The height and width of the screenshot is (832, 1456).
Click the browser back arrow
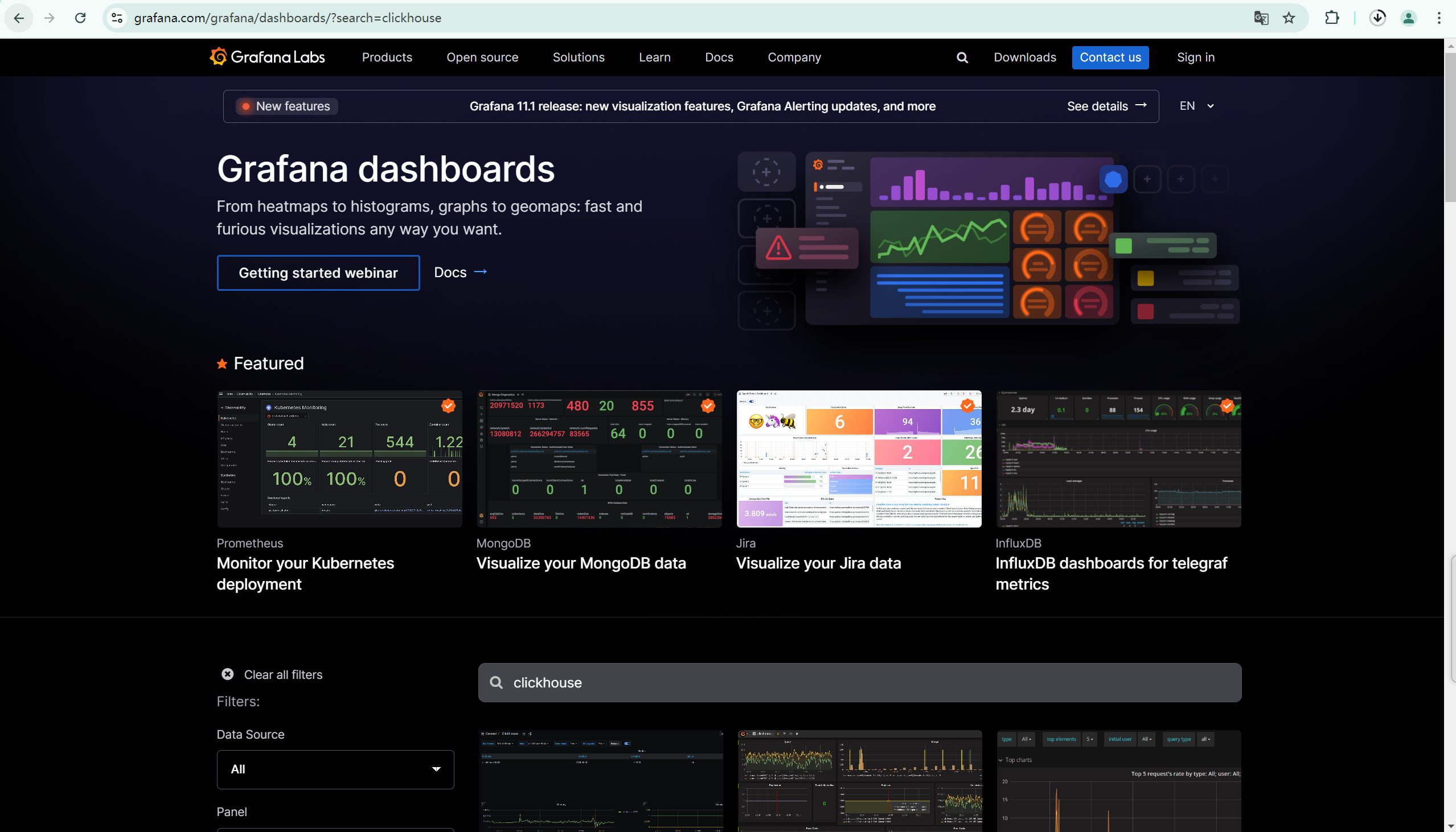tap(19, 18)
